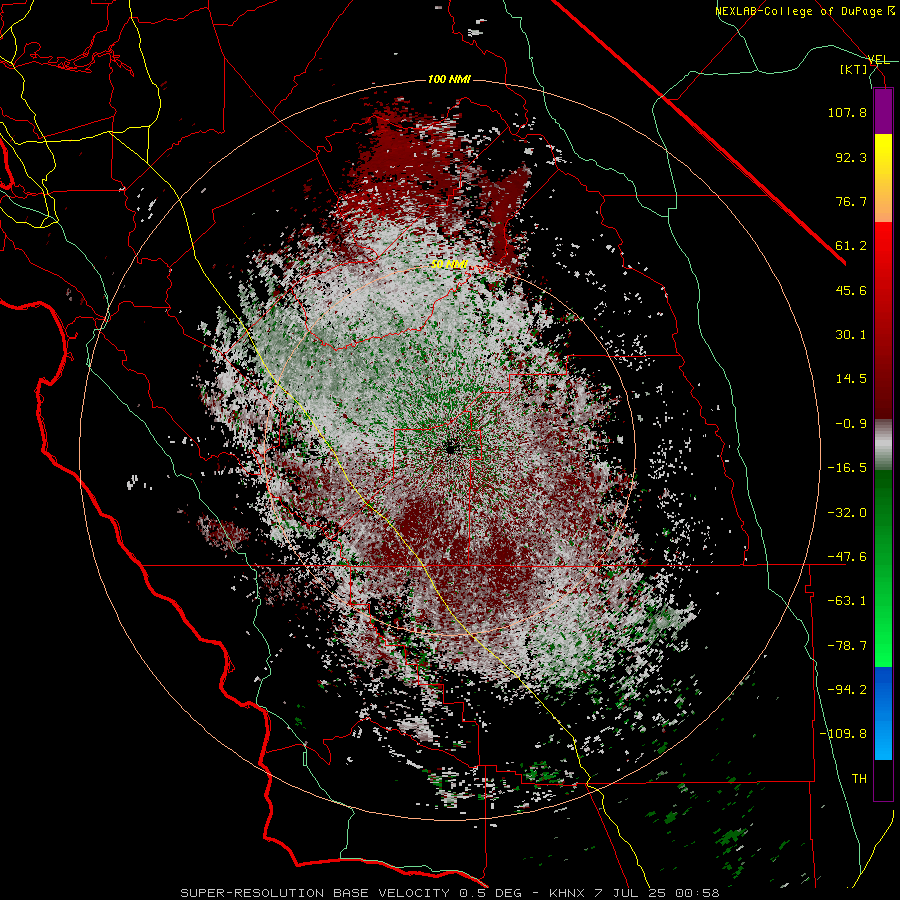Select the 45.6 legend value
This screenshot has width=900, height=900.
click(851, 290)
